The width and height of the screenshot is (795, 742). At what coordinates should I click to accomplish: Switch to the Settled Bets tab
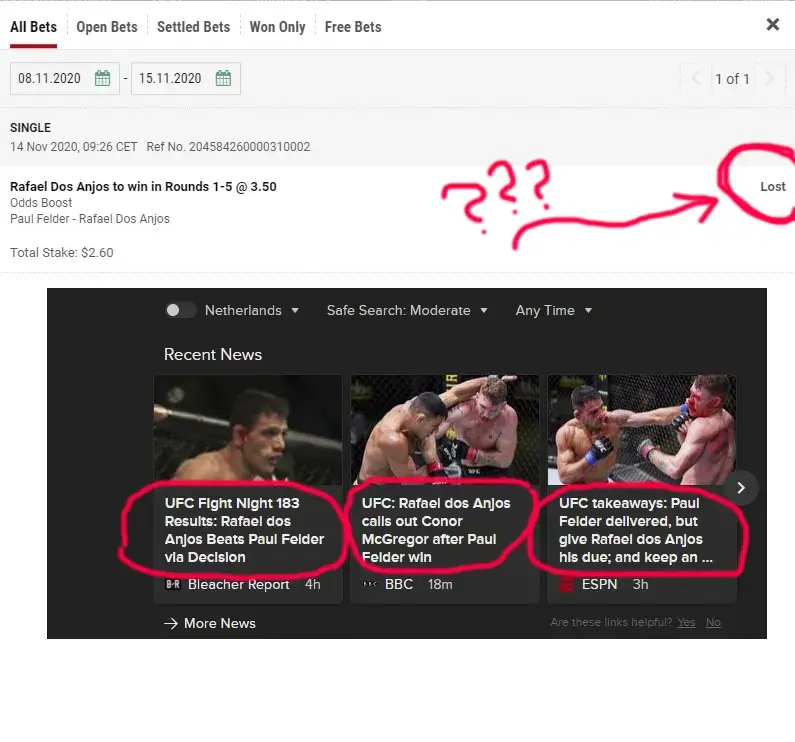click(193, 27)
